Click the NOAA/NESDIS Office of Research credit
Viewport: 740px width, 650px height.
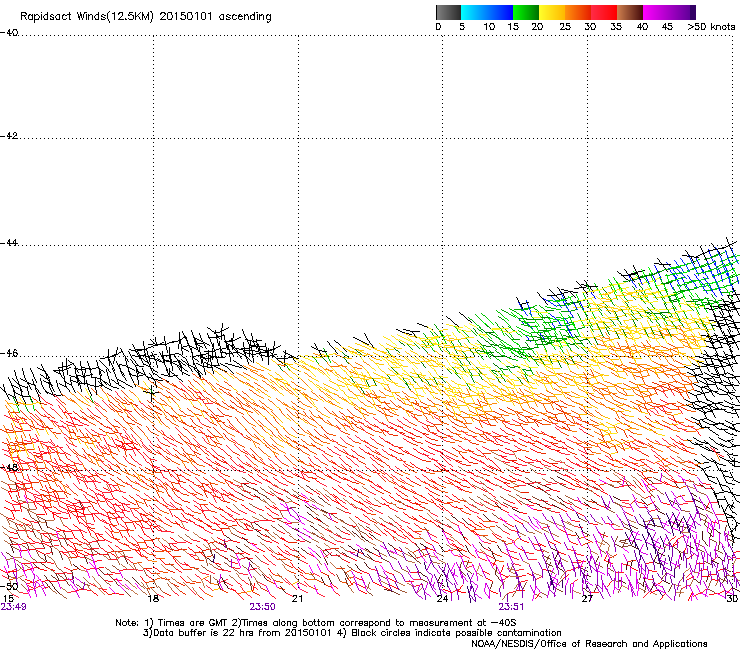pyautogui.click(x=589, y=644)
